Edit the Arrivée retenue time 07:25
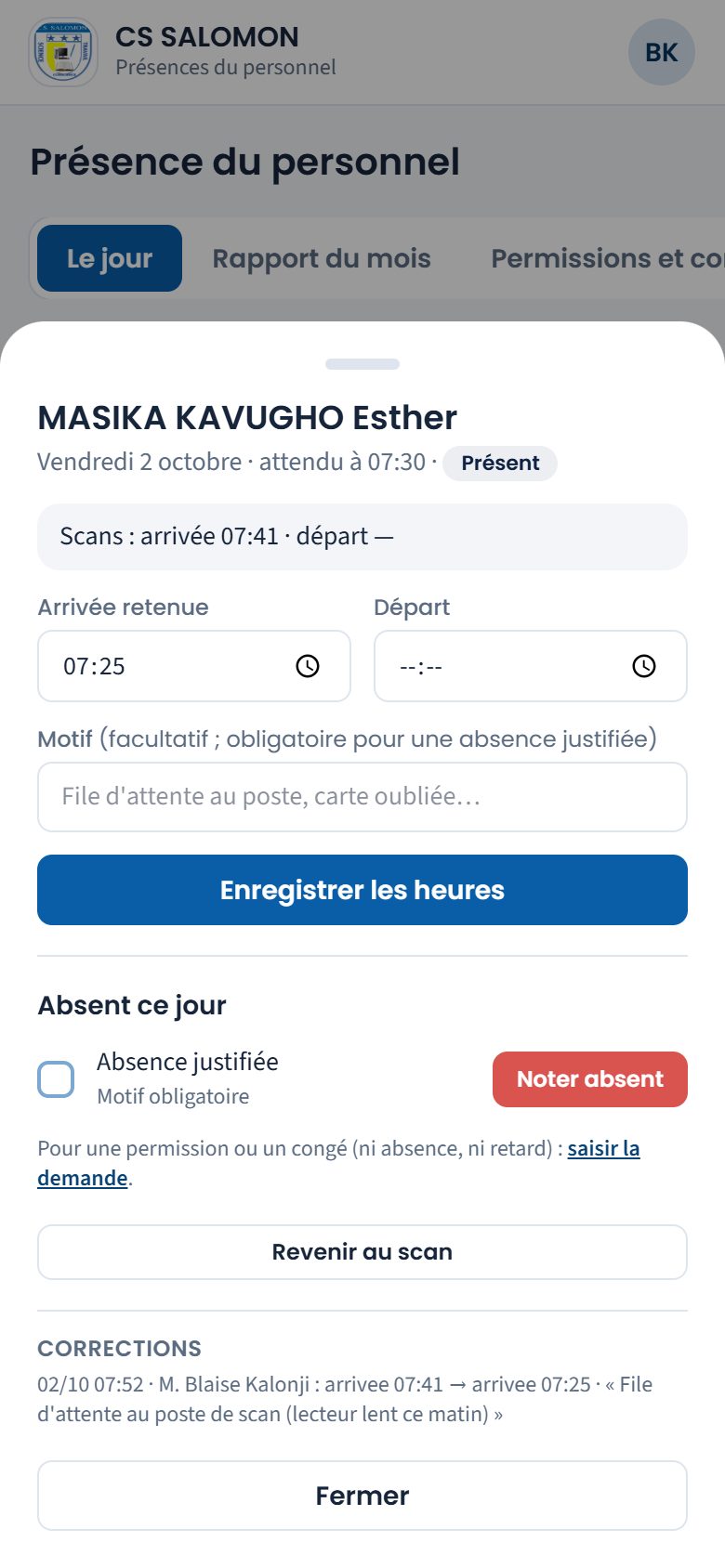 tap(194, 666)
